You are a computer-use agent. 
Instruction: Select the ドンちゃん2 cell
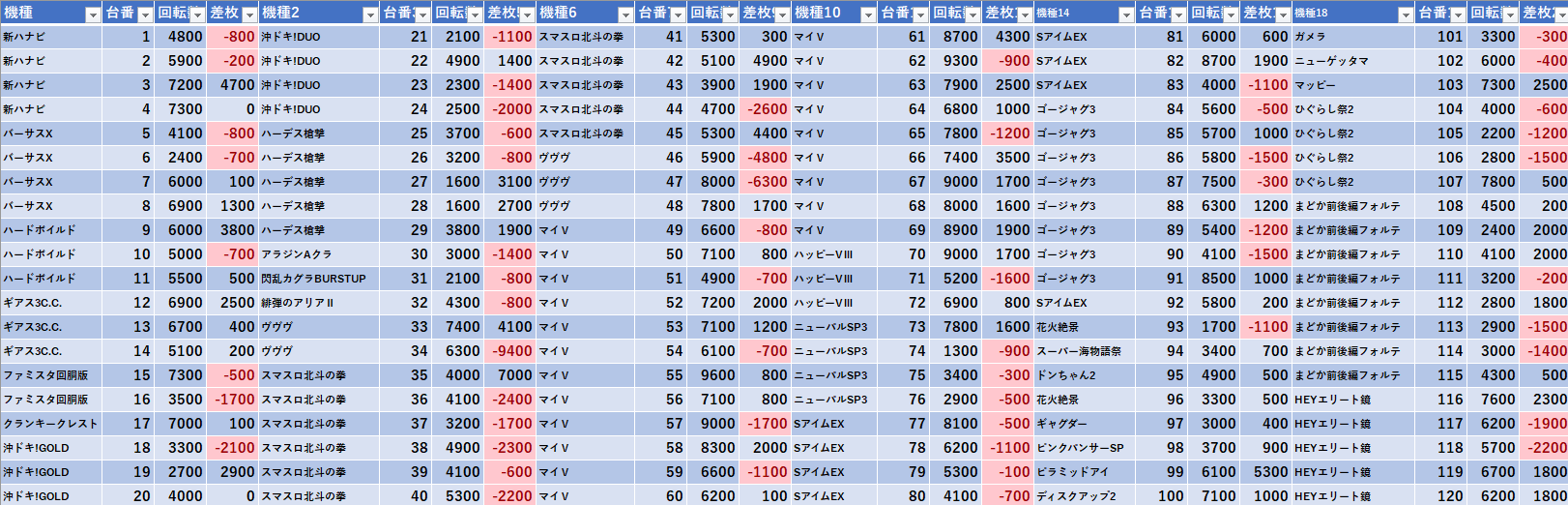click(x=1085, y=375)
